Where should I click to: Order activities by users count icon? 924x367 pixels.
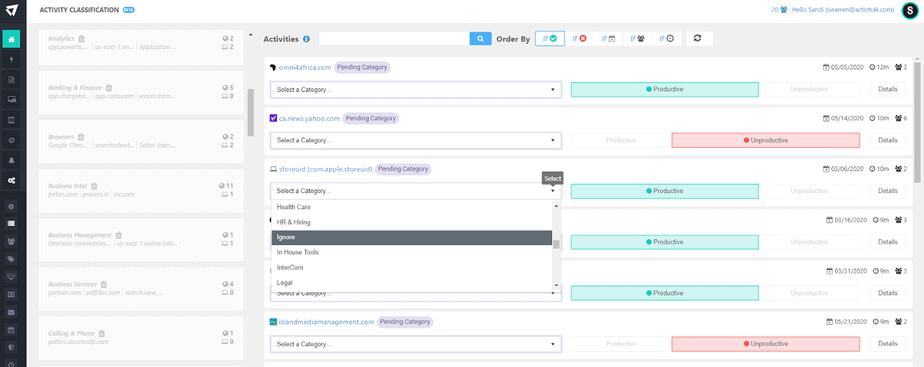pyautogui.click(x=637, y=38)
